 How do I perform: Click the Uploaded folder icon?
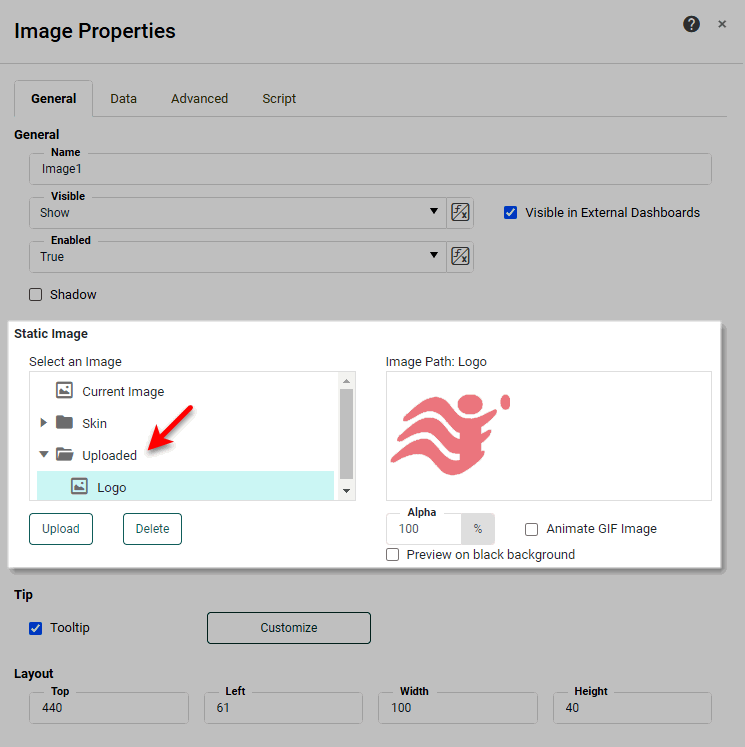(65, 455)
